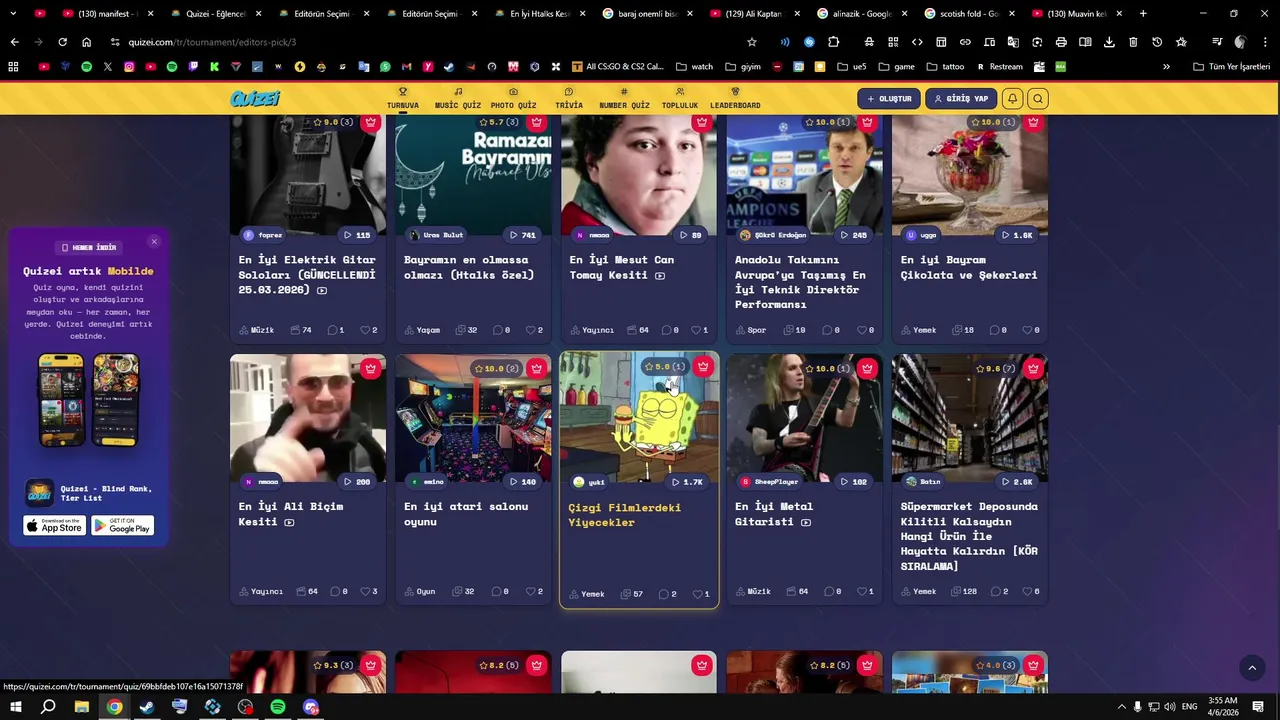Open the Number Quiz nav tab
Viewport: 1280px width, 720px height.
click(624, 98)
